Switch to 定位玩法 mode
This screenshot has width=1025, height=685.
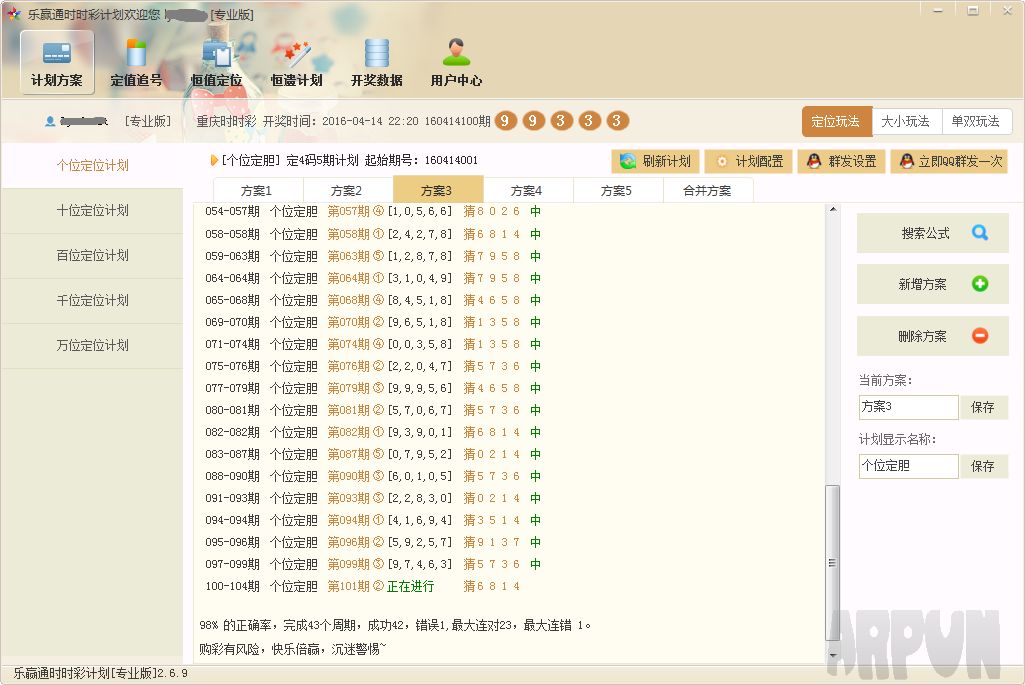tap(836, 122)
